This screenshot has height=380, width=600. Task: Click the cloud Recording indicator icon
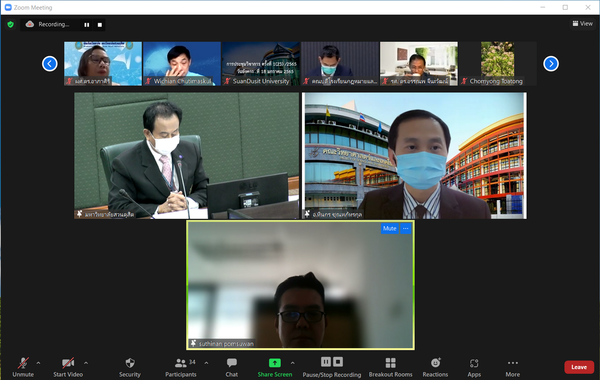pos(29,24)
